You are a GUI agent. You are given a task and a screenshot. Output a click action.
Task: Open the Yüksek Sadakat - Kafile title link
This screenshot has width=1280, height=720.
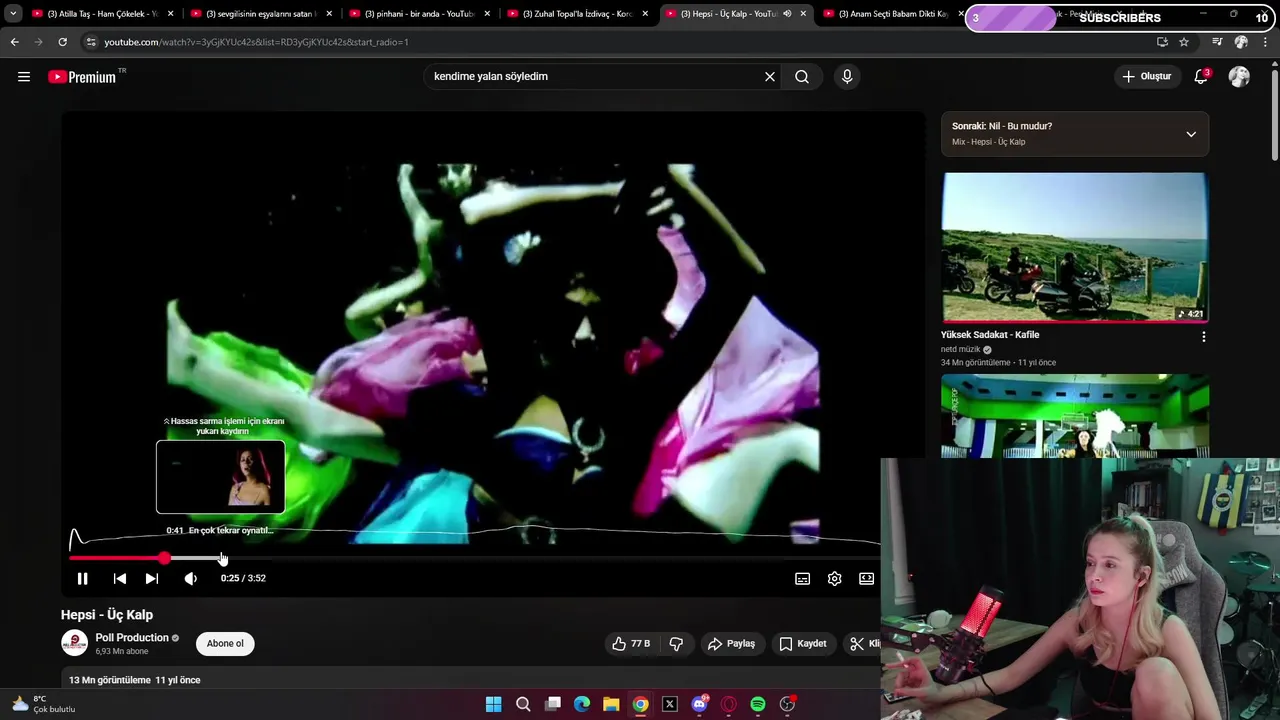[990, 335]
